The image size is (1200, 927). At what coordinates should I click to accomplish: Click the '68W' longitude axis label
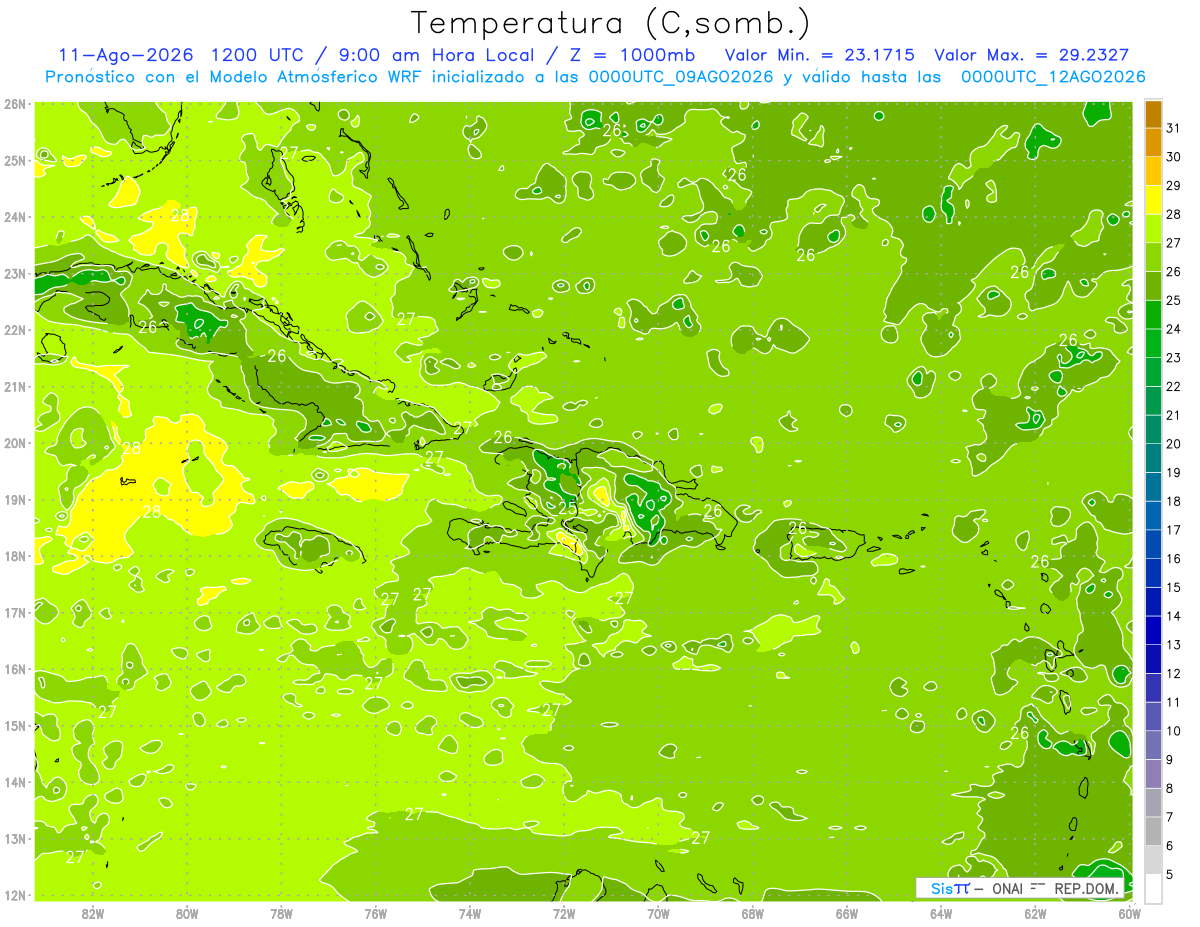[x=752, y=912]
